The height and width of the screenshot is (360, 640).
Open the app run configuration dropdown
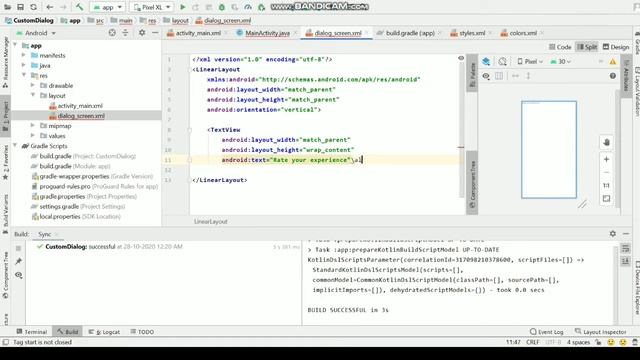tap(107, 7)
